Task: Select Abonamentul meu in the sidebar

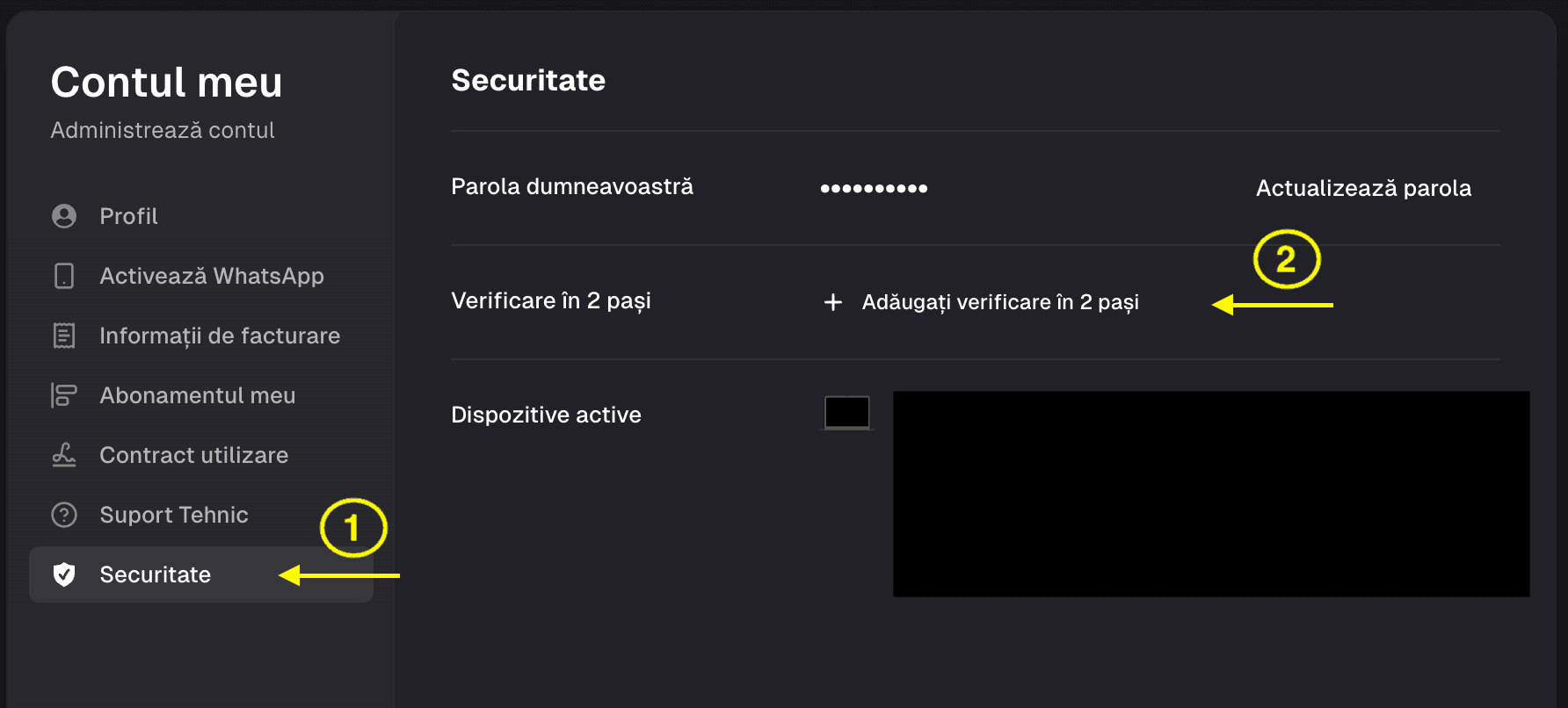Action: (201, 395)
